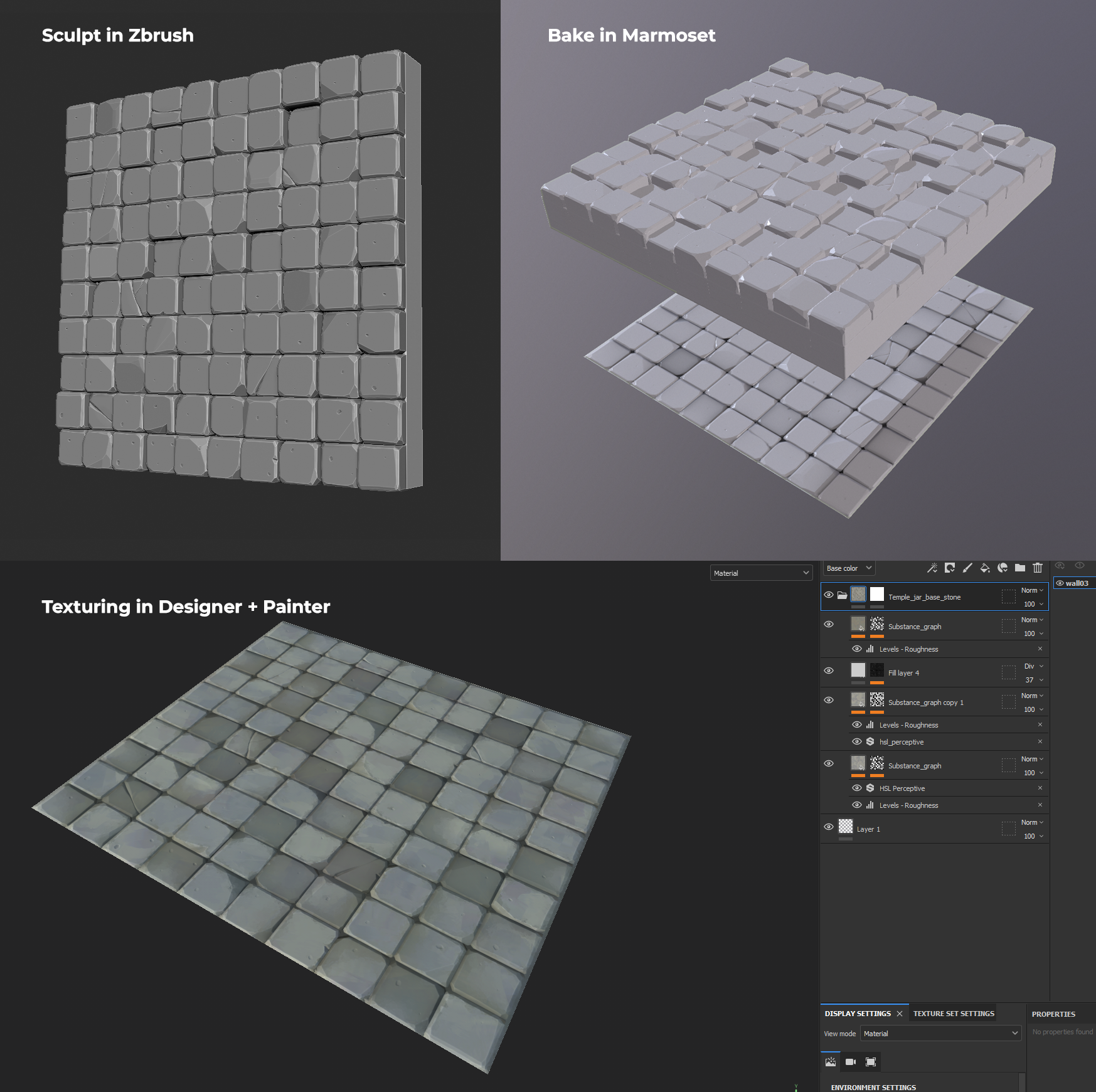The width and height of the screenshot is (1096, 1092).
Task: Select the Add paint layer brush icon
Action: pyautogui.click(x=967, y=568)
